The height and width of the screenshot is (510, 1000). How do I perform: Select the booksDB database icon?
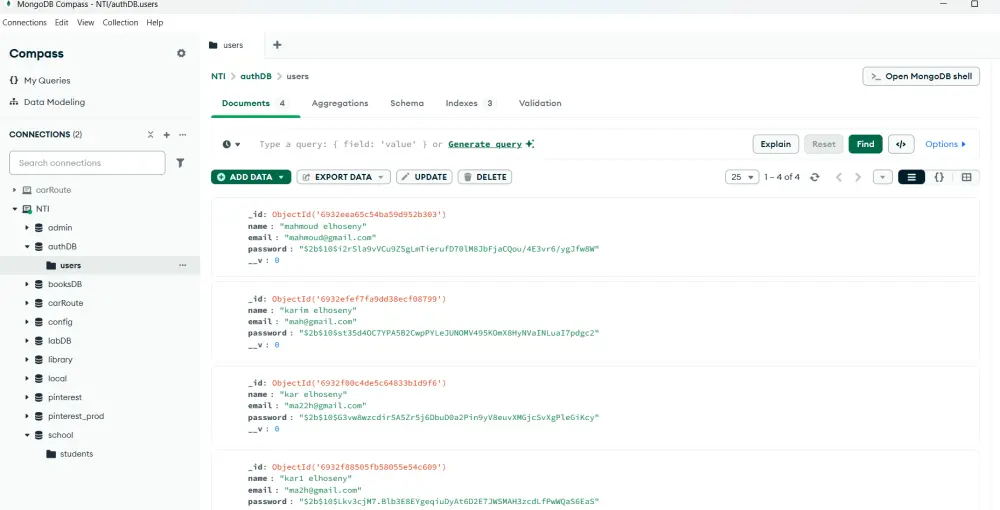click(39, 284)
